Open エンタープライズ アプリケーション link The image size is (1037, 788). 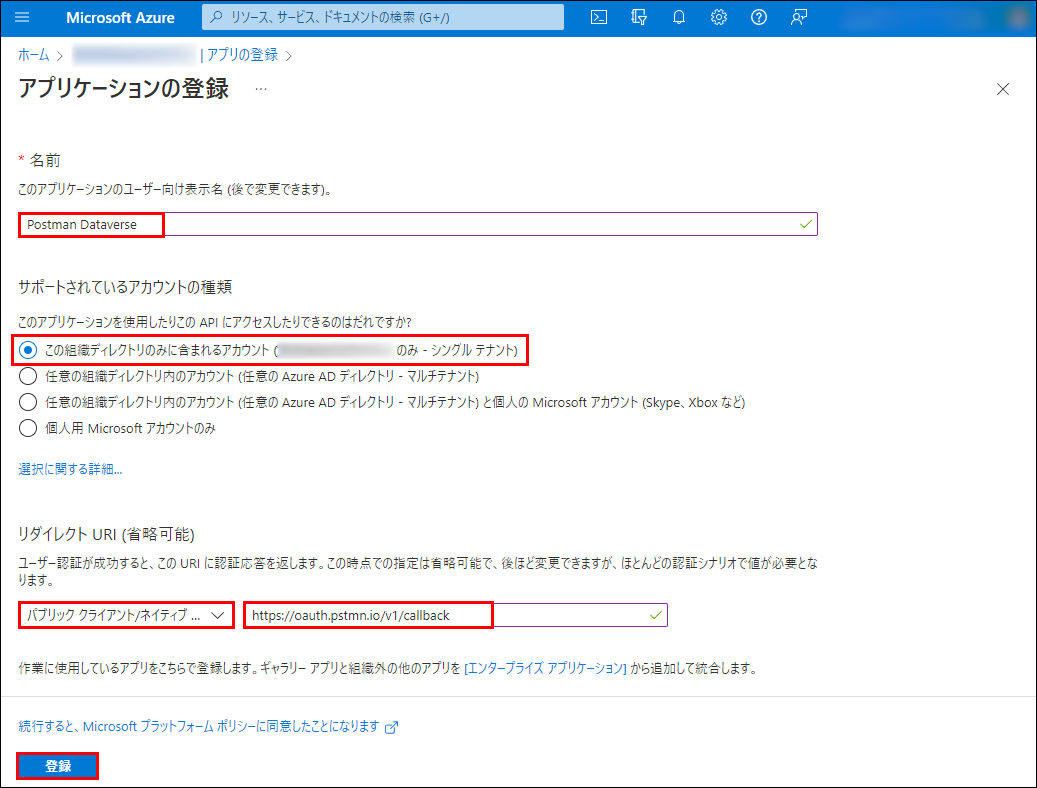pyautogui.click(x=546, y=668)
